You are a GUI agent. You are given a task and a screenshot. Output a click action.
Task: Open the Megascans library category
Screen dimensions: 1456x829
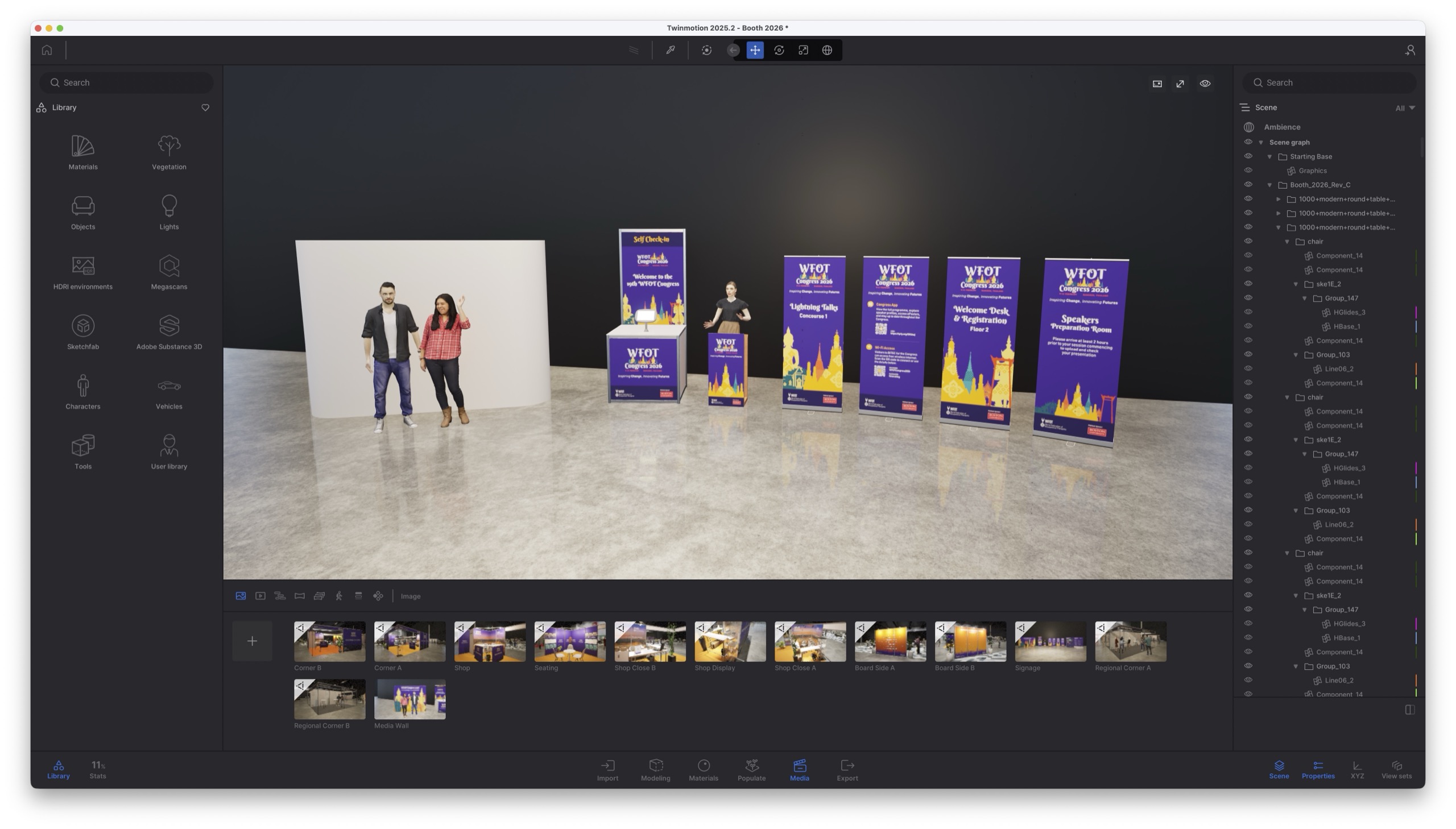tap(168, 272)
